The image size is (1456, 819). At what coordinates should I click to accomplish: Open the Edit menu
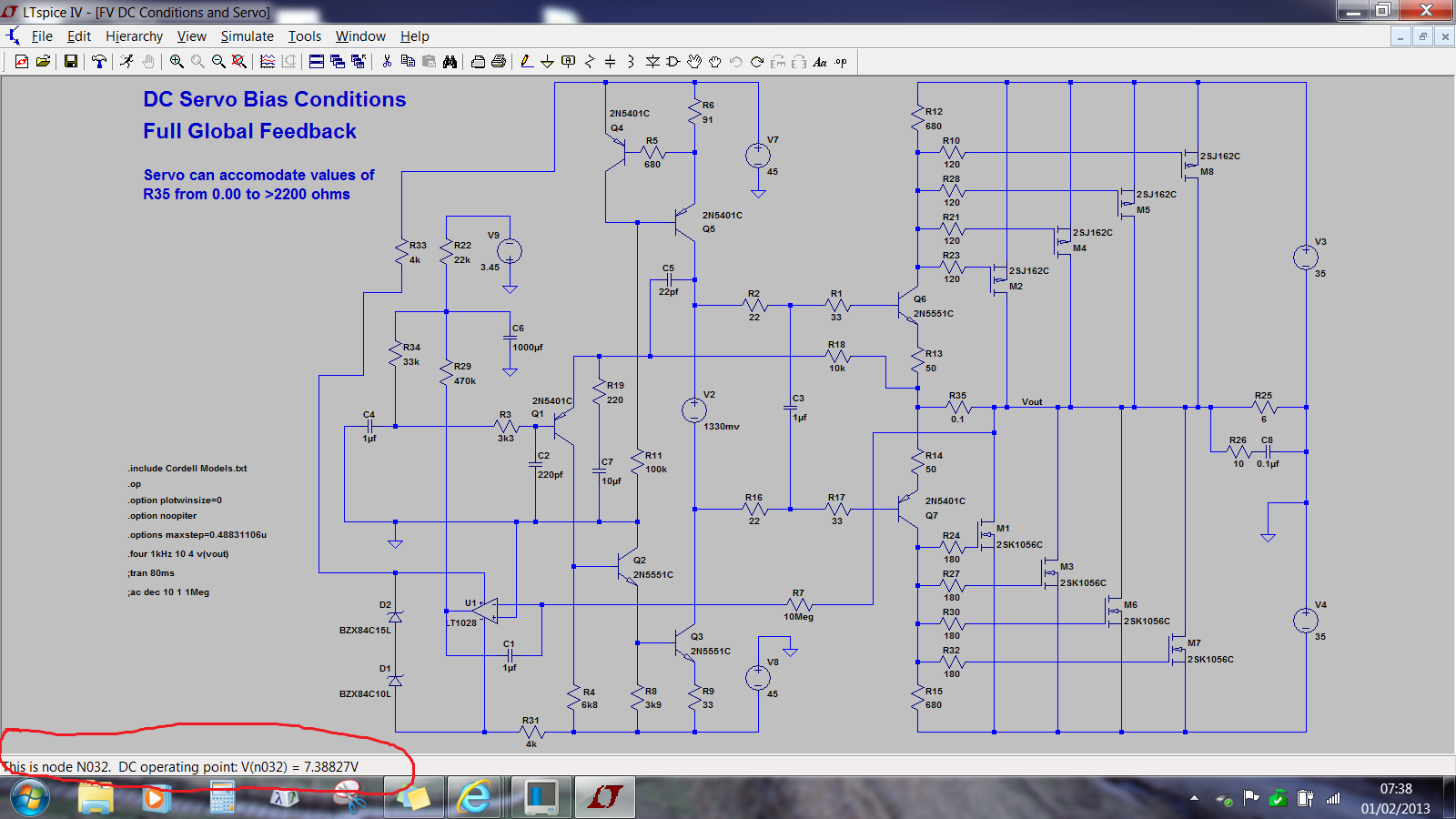click(x=79, y=36)
